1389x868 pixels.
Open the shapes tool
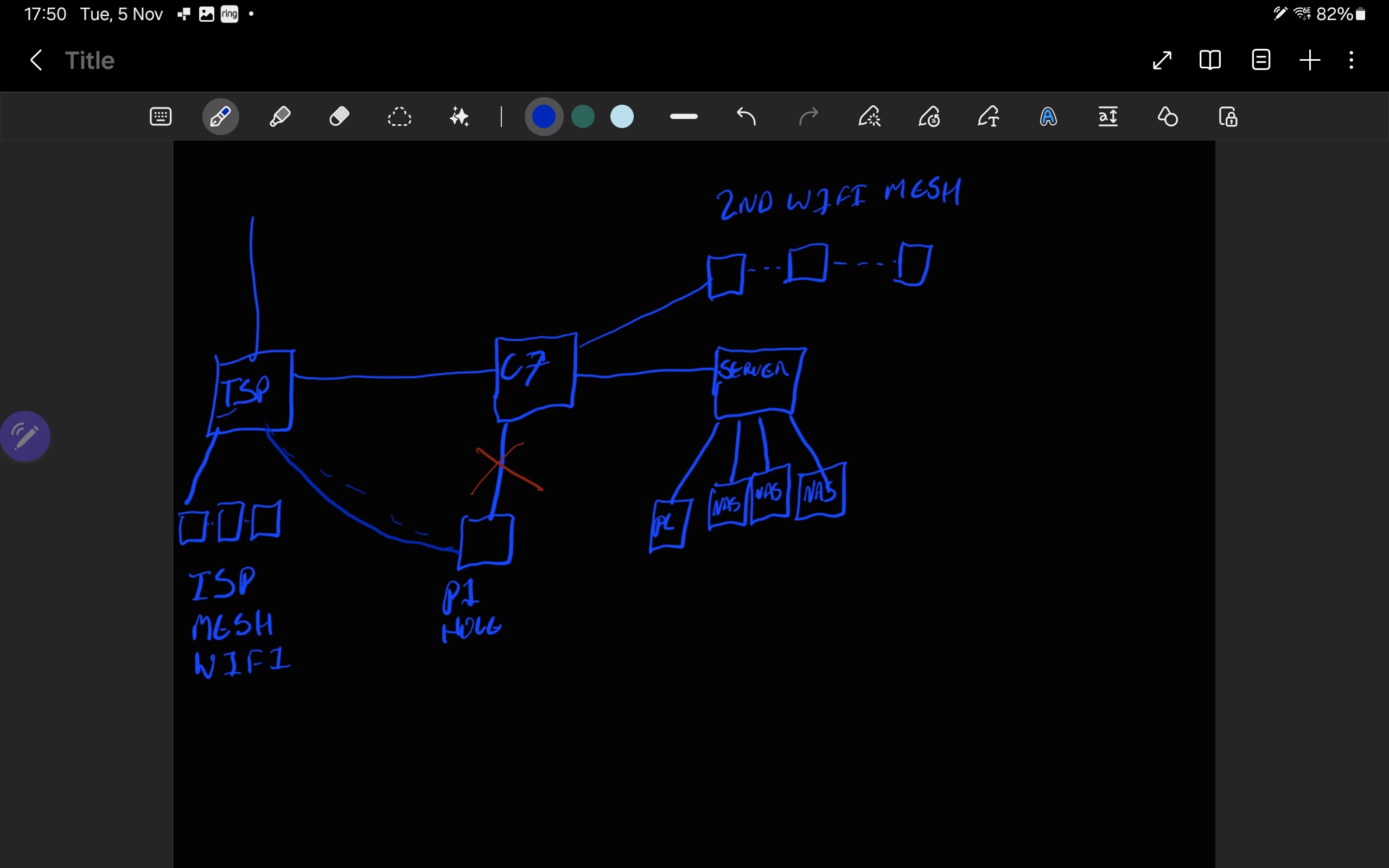[x=1168, y=117]
